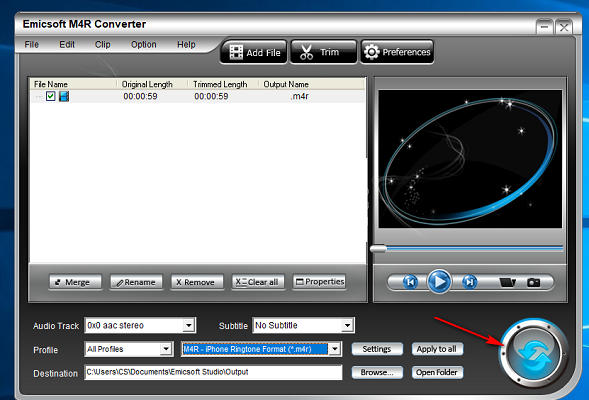Skip to the next clip in the preview
This screenshot has width=589, height=400.
[x=469, y=282]
